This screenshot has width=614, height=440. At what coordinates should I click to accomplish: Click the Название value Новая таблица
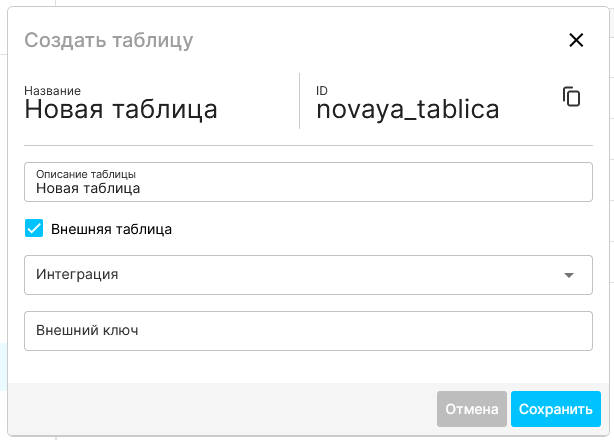tap(121, 109)
